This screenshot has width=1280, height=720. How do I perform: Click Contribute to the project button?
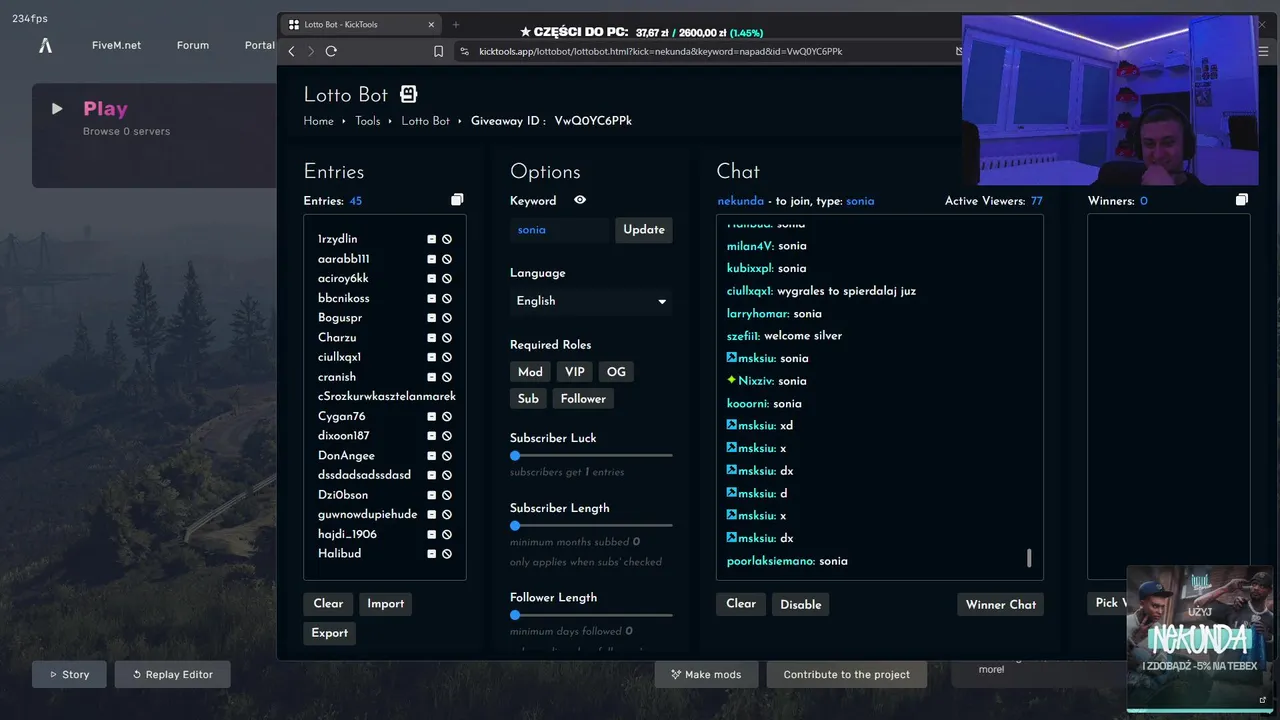pos(846,674)
